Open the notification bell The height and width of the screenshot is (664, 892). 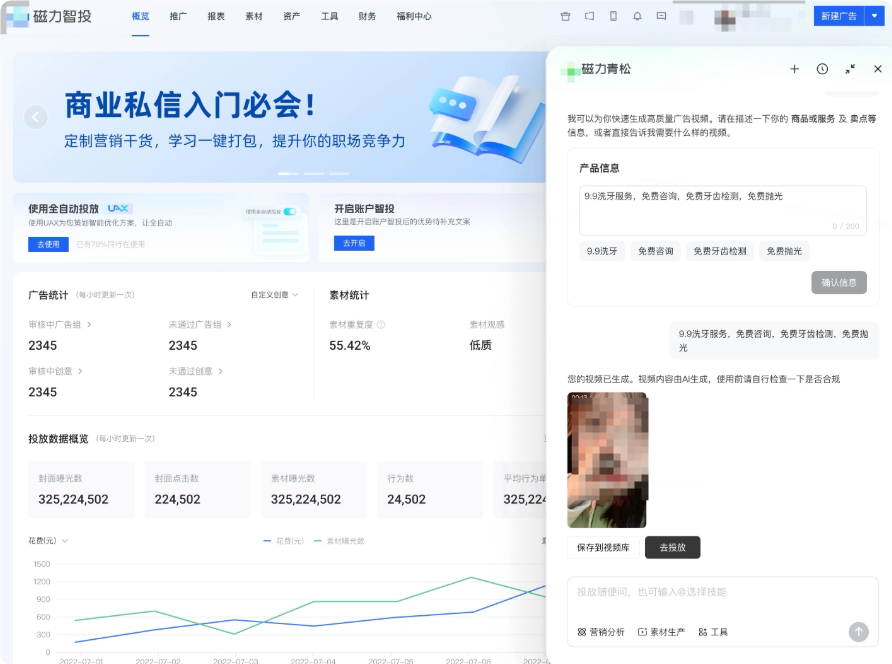(637, 17)
